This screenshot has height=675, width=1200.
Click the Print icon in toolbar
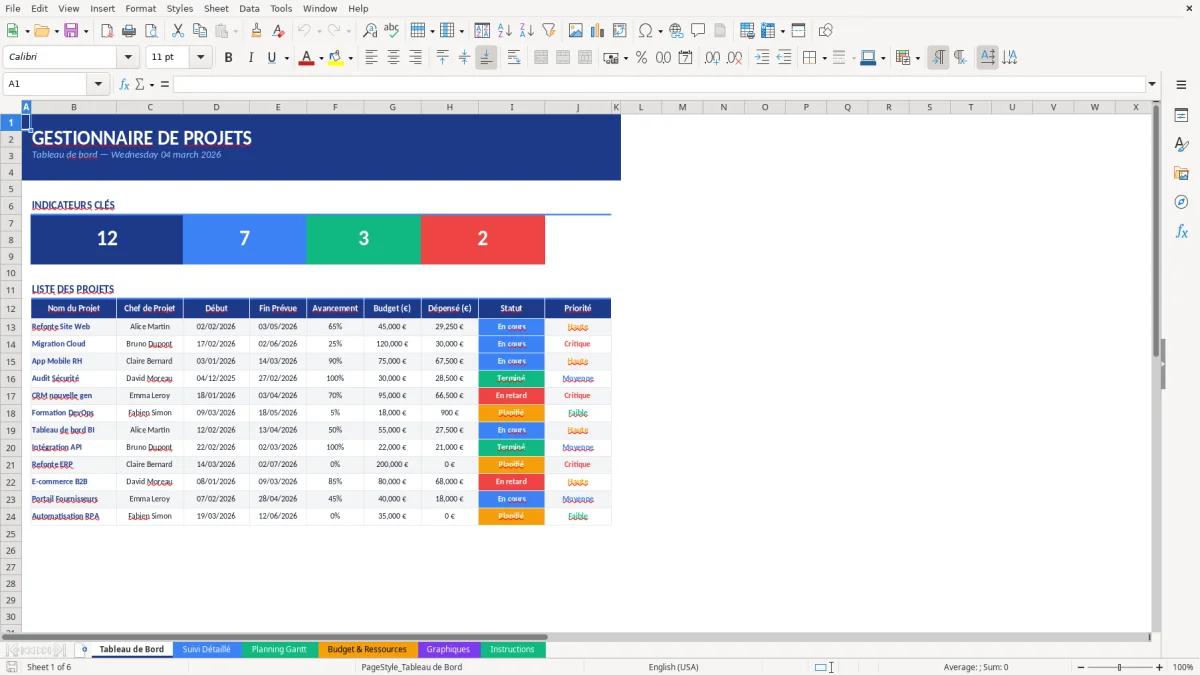coord(129,31)
